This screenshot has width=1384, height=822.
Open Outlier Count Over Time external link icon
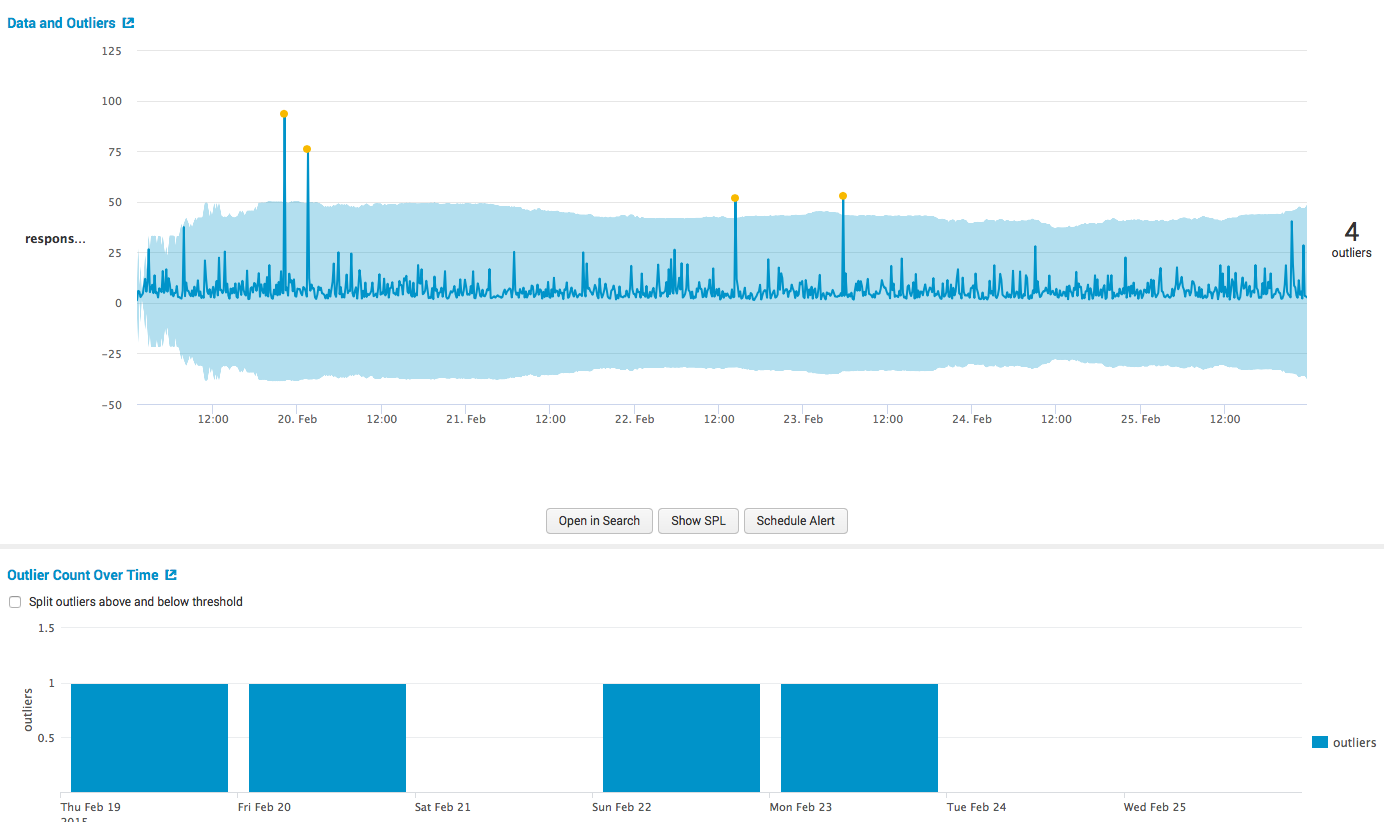click(171, 575)
